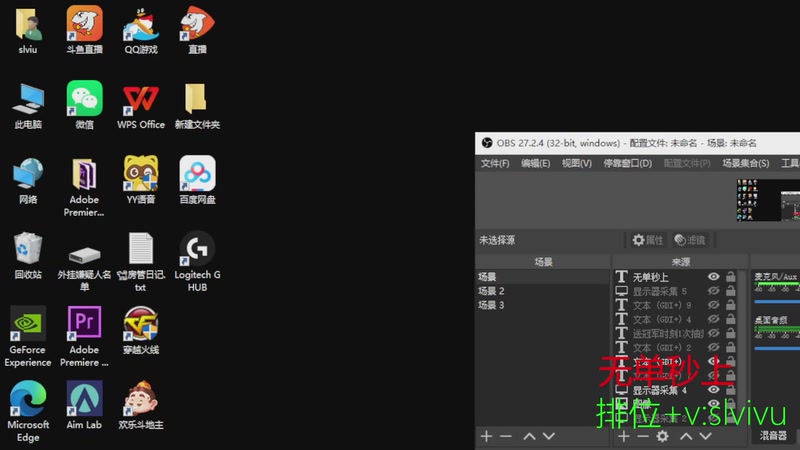Hide the 显示器采集 4 source
This screenshot has width=800, height=450.
point(713,389)
